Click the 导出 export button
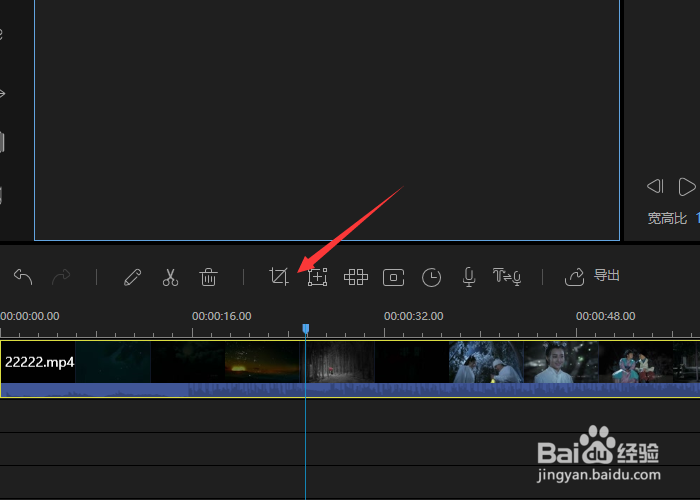 click(592, 277)
